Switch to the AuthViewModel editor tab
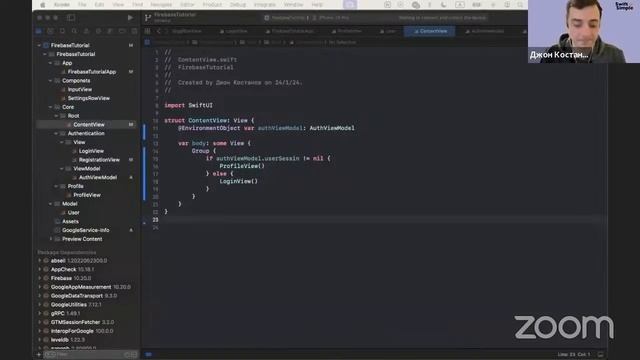This screenshot has height=360, width=640. click(485, 31)
